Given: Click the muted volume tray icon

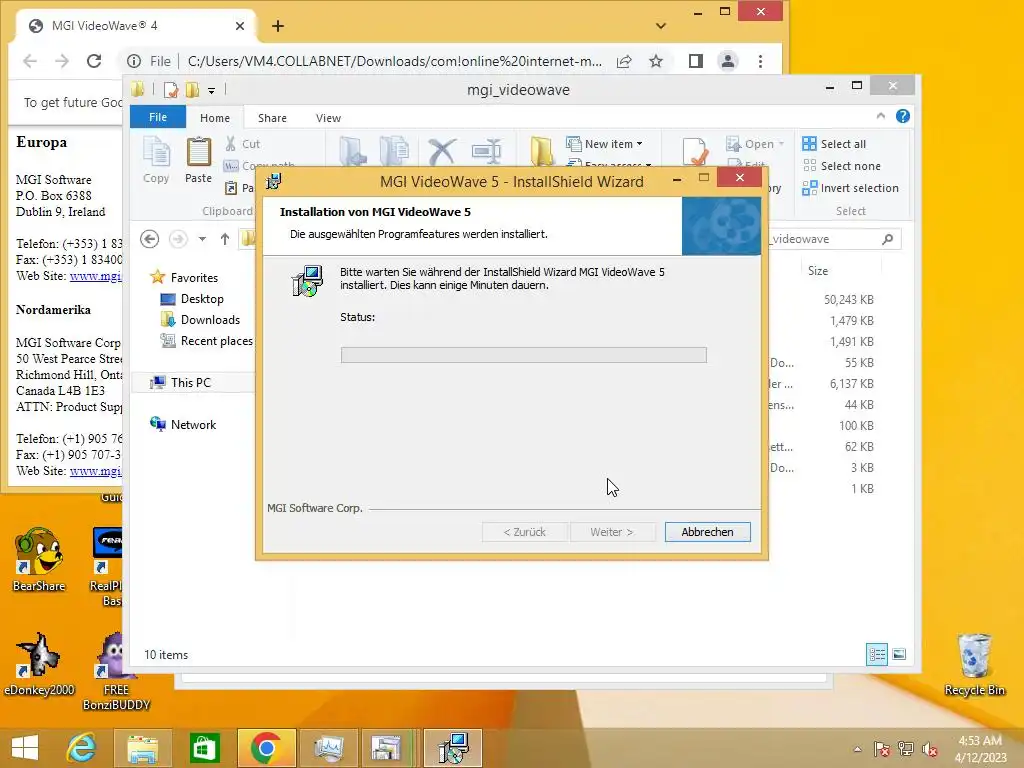Looking at the screenshot, I should [x=930, y=749].
